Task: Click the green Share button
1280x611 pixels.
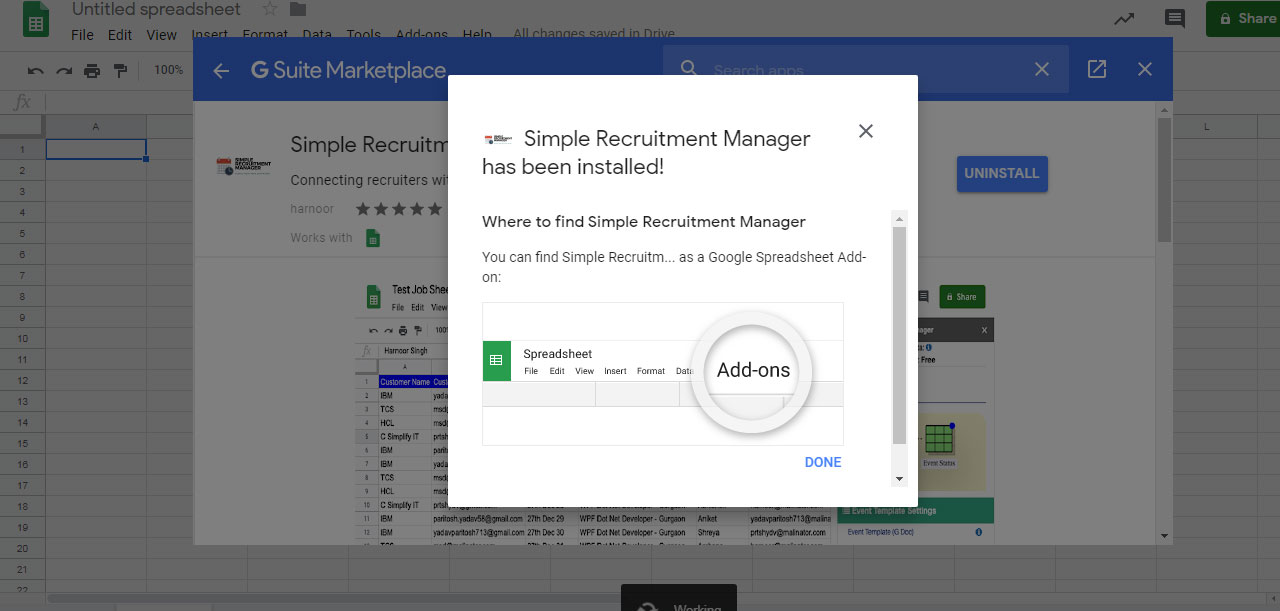Action: (x=1243, y=18)
